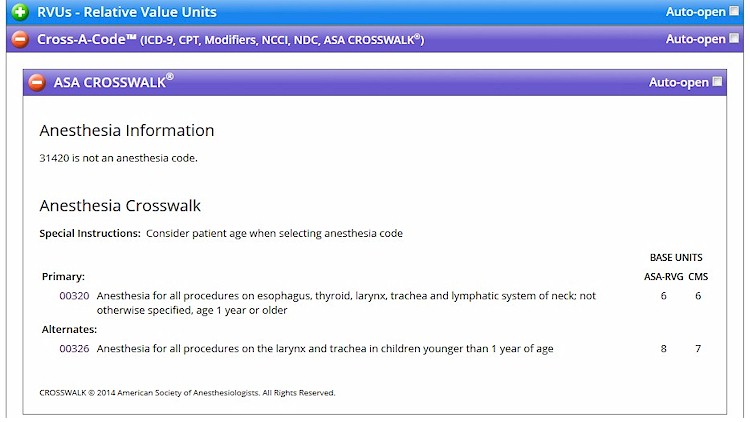Image resolution: width=750 pixels, height=422 pixels.
Task: Select the Special Instructions label
Action: coord(90,233)
